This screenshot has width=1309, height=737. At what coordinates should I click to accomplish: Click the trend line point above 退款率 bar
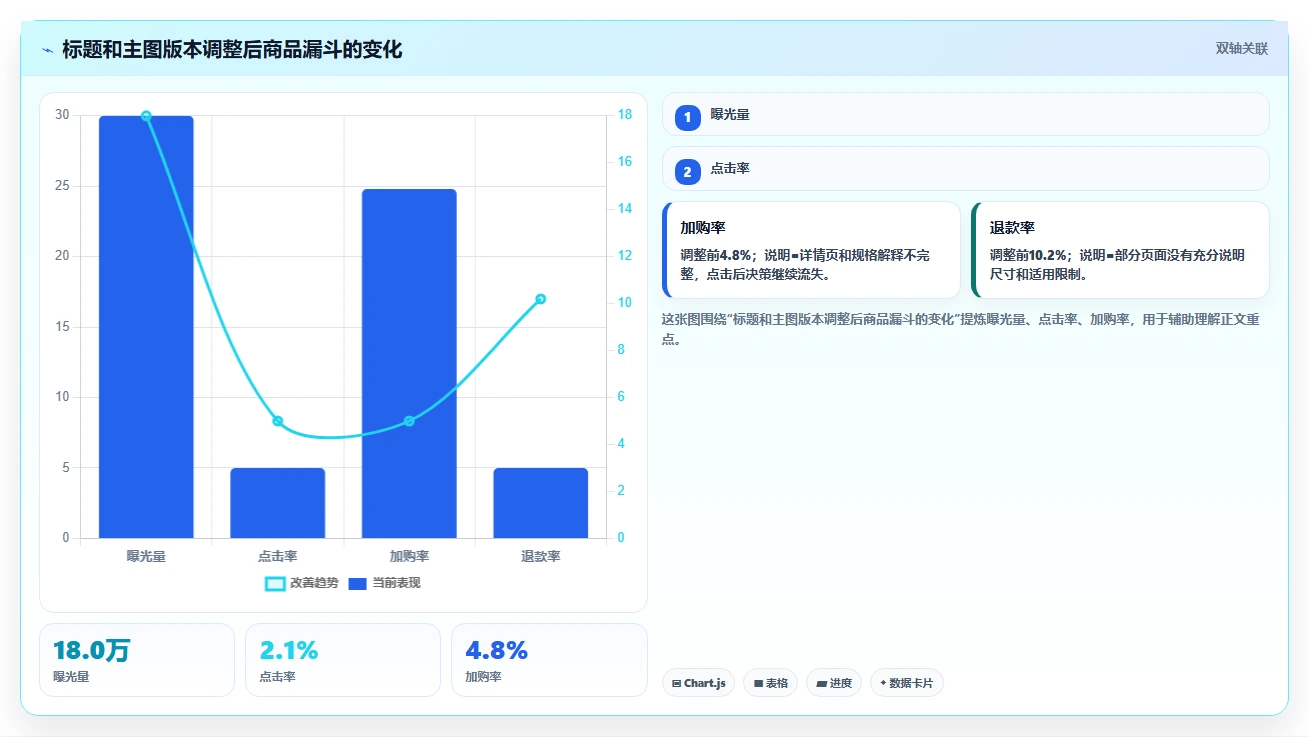(541, 299)
